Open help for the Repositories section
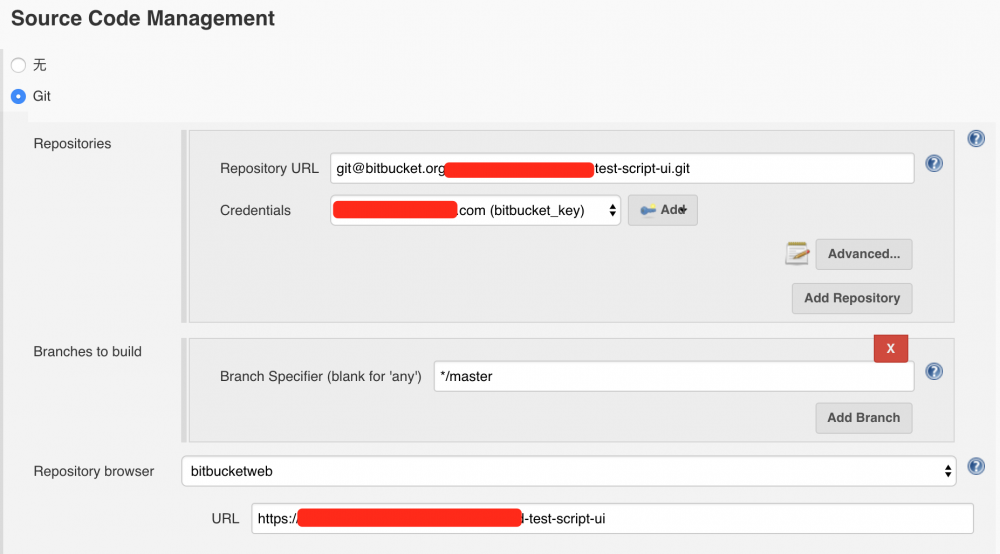Screen dimensions: 1000x554 (976, 139)
